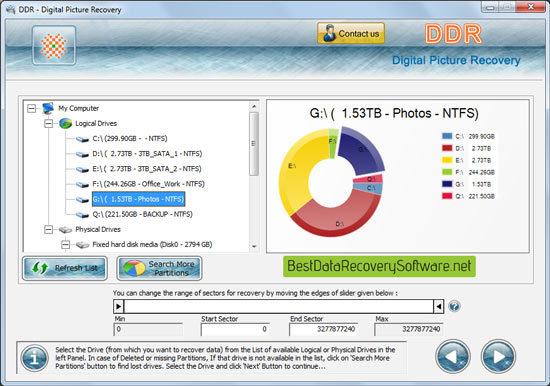Collapse the Logical Drives node
550x386 pixels.
(48, 123)
